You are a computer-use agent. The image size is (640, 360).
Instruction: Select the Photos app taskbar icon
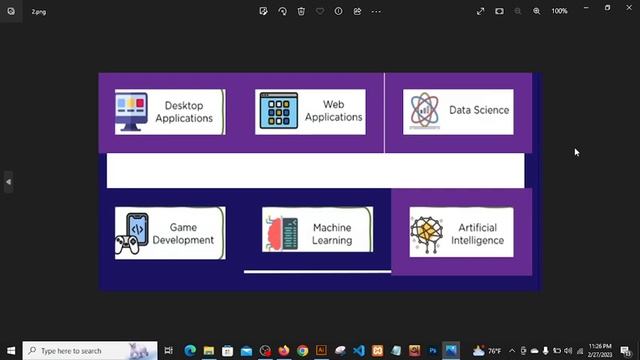451,351
